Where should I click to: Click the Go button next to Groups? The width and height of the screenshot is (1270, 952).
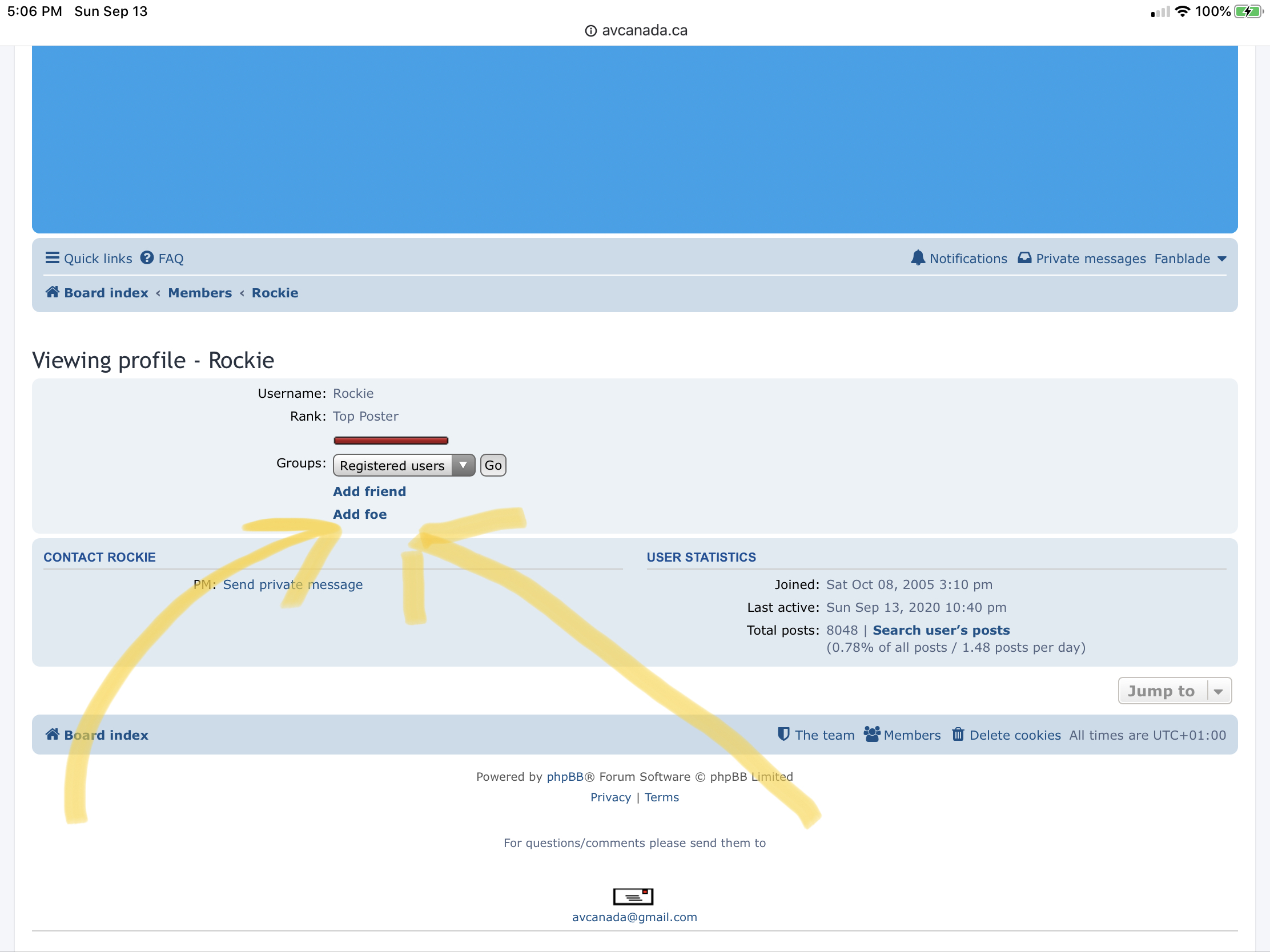493,465
